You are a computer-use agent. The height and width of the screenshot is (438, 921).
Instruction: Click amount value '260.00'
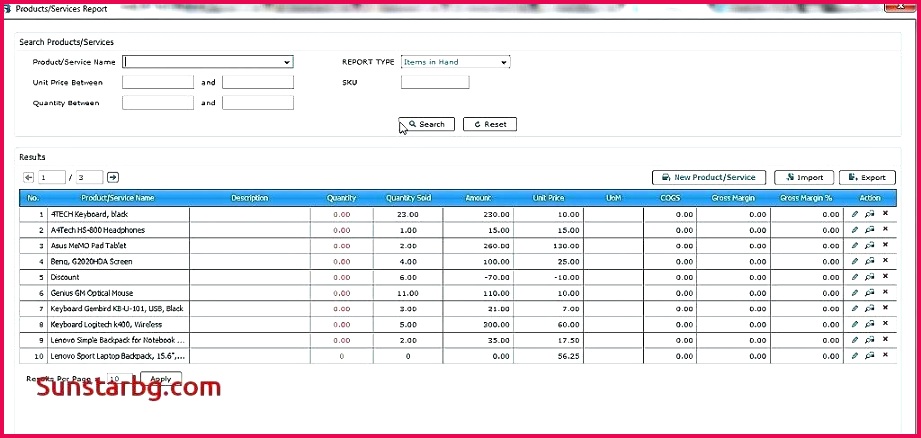(x=496, y=246)
